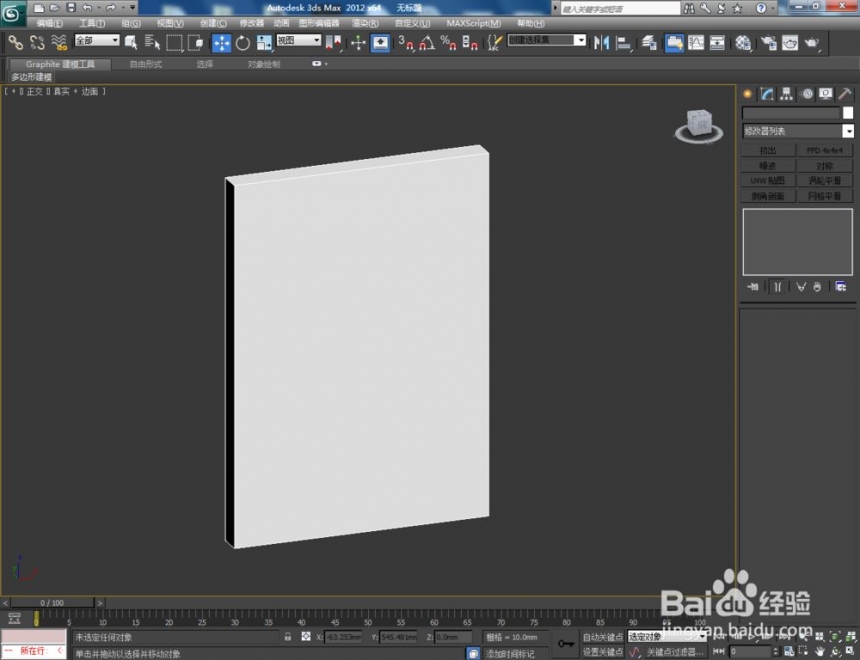This screenshot has height=660, width=860.
Task: Click the Select and Manipulate icon
Action: 358,42
